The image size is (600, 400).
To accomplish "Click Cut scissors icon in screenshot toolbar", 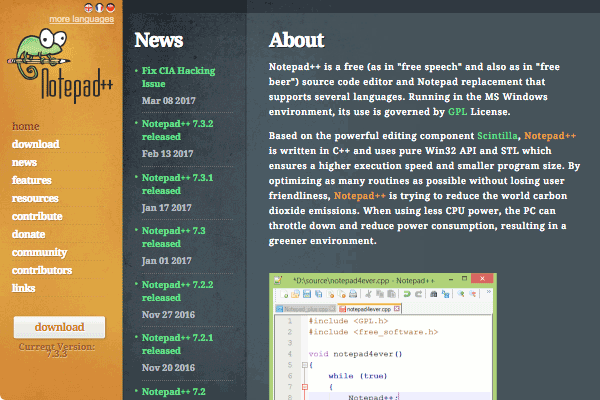I will pyautogui.click(x=368, y=294).
